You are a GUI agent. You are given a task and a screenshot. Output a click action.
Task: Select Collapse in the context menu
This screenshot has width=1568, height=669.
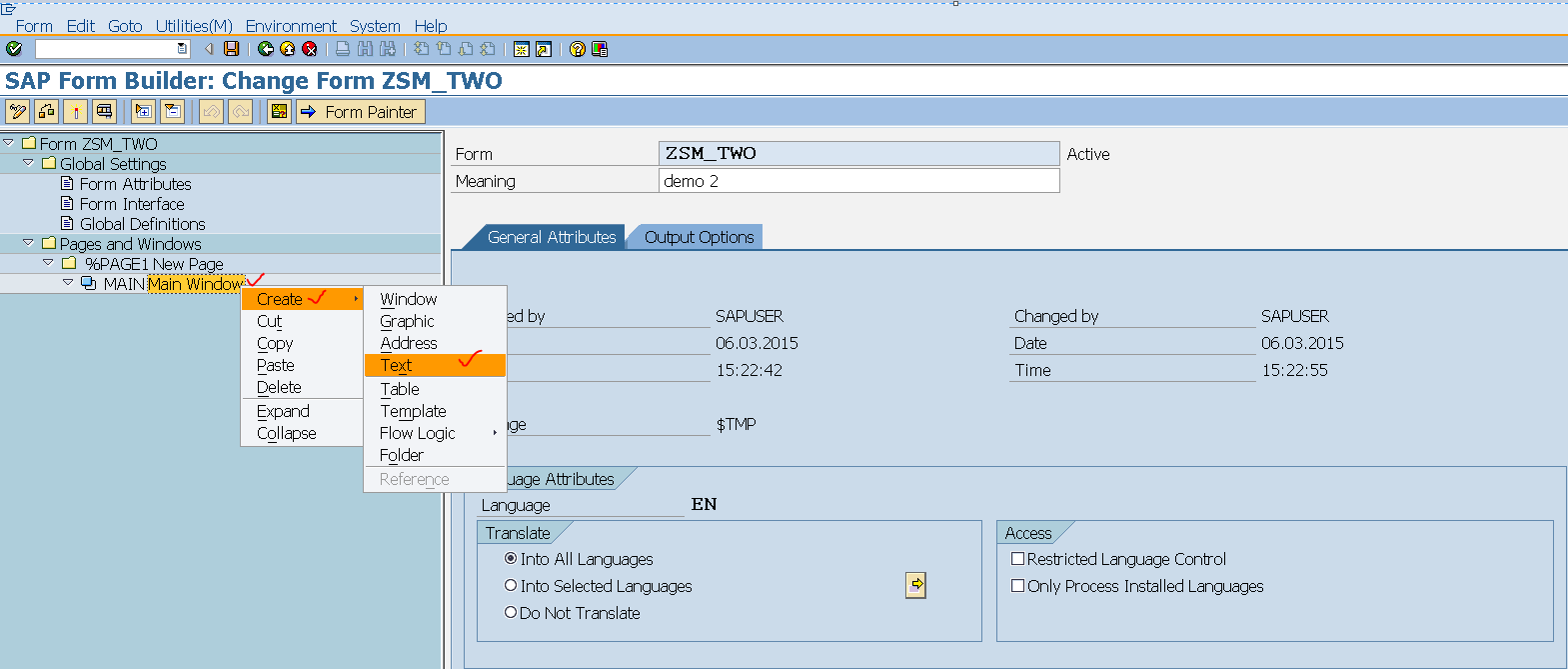point(302,433)
